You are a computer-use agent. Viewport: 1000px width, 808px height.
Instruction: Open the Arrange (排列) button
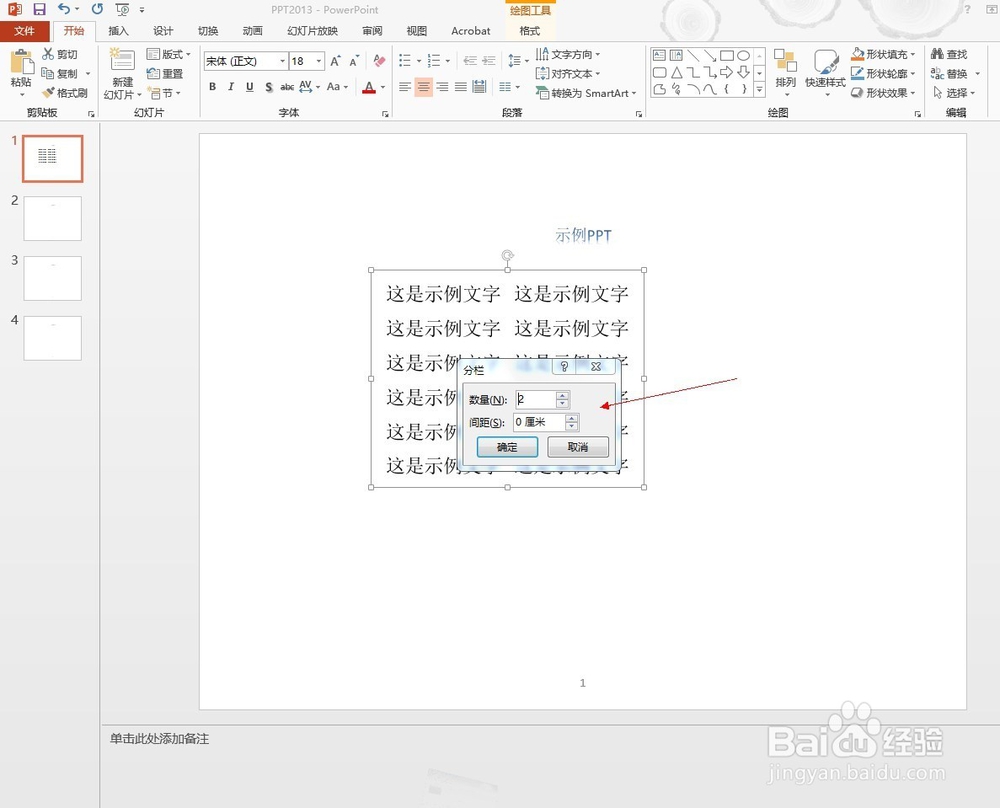(x=786, y=71)
